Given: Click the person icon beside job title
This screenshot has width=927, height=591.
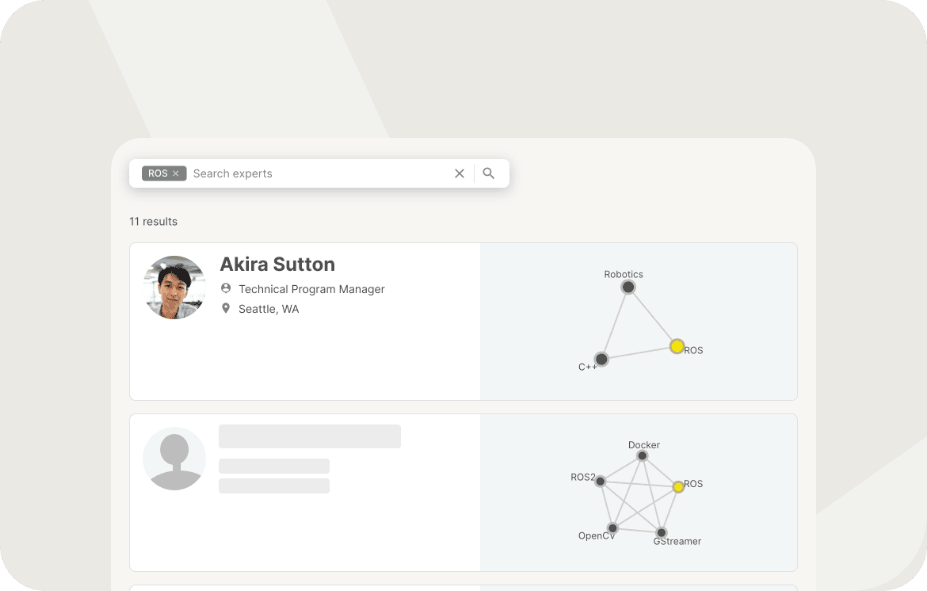Looking at the screenshot, I should (226, 289).
